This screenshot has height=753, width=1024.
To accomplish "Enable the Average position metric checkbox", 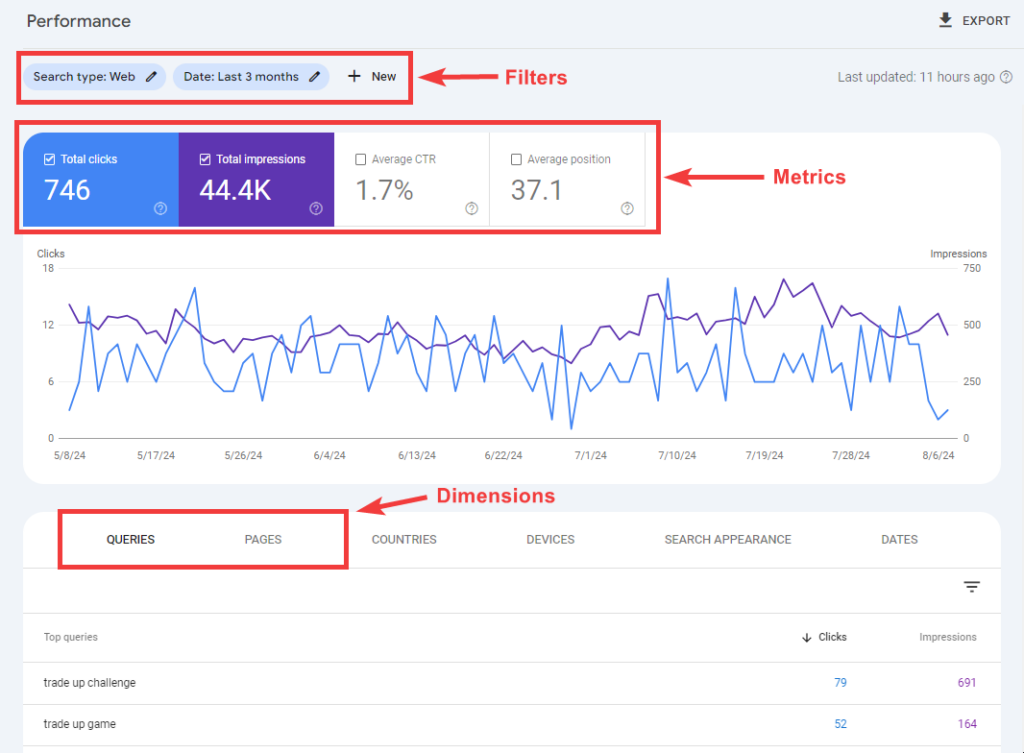I will 516,158.
